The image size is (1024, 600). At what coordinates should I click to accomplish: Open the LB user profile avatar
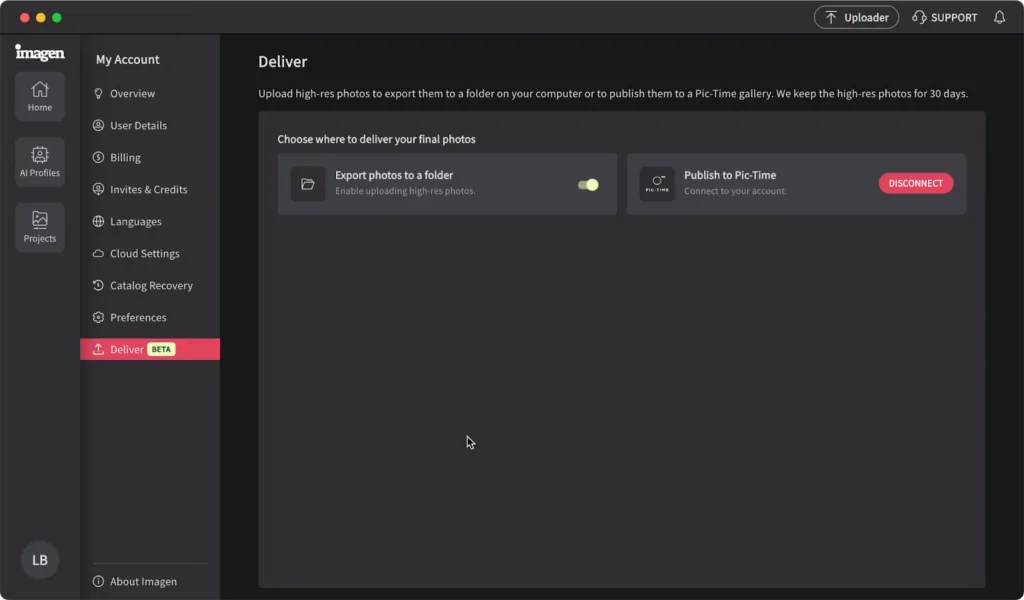point(40,560)
